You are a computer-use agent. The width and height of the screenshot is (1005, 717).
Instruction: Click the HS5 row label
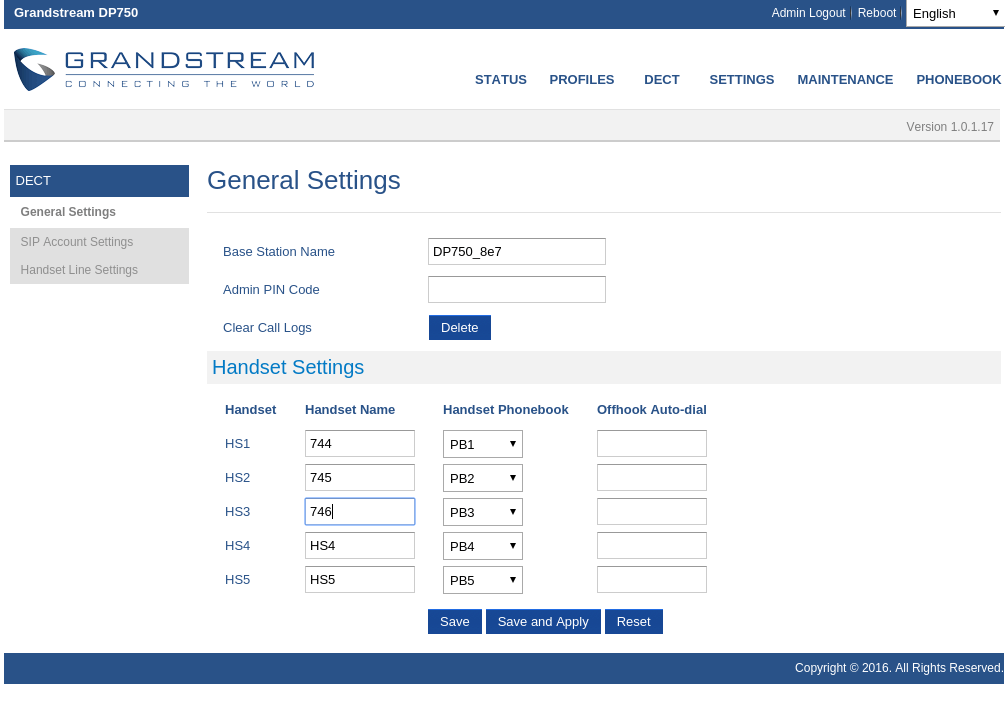click(237, 579)
